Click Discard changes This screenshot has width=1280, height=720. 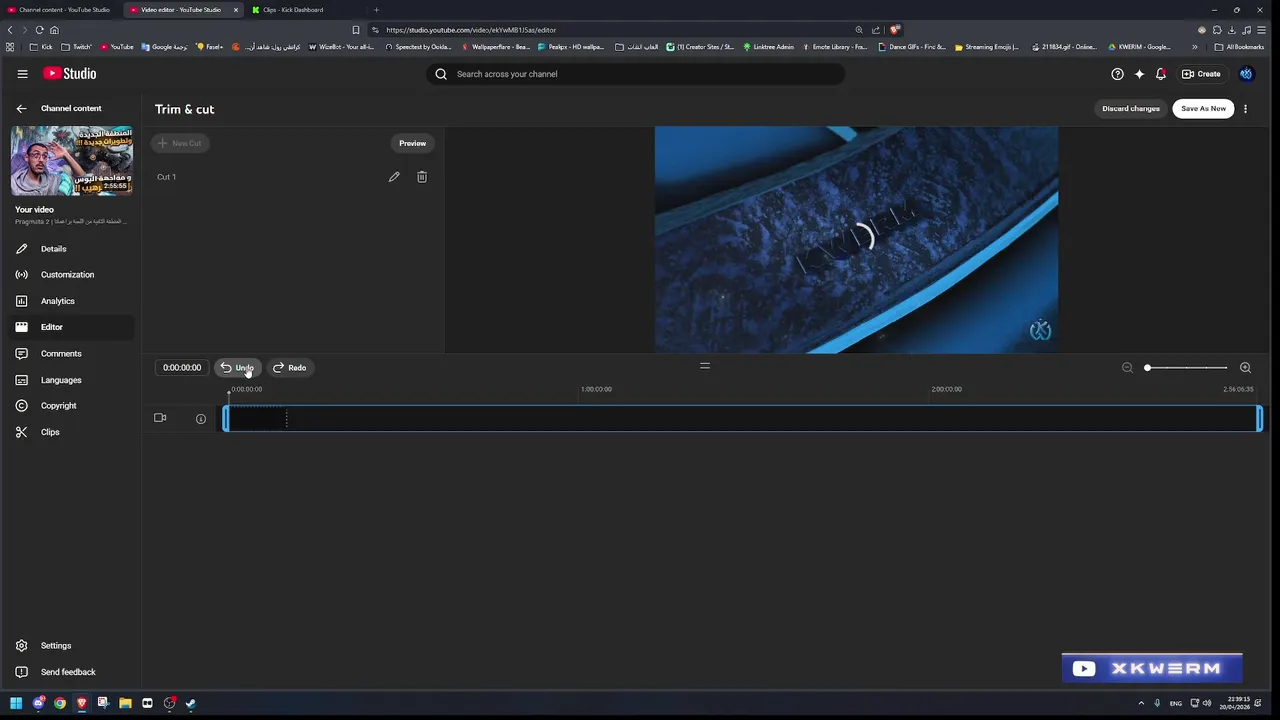point(1131,108)
